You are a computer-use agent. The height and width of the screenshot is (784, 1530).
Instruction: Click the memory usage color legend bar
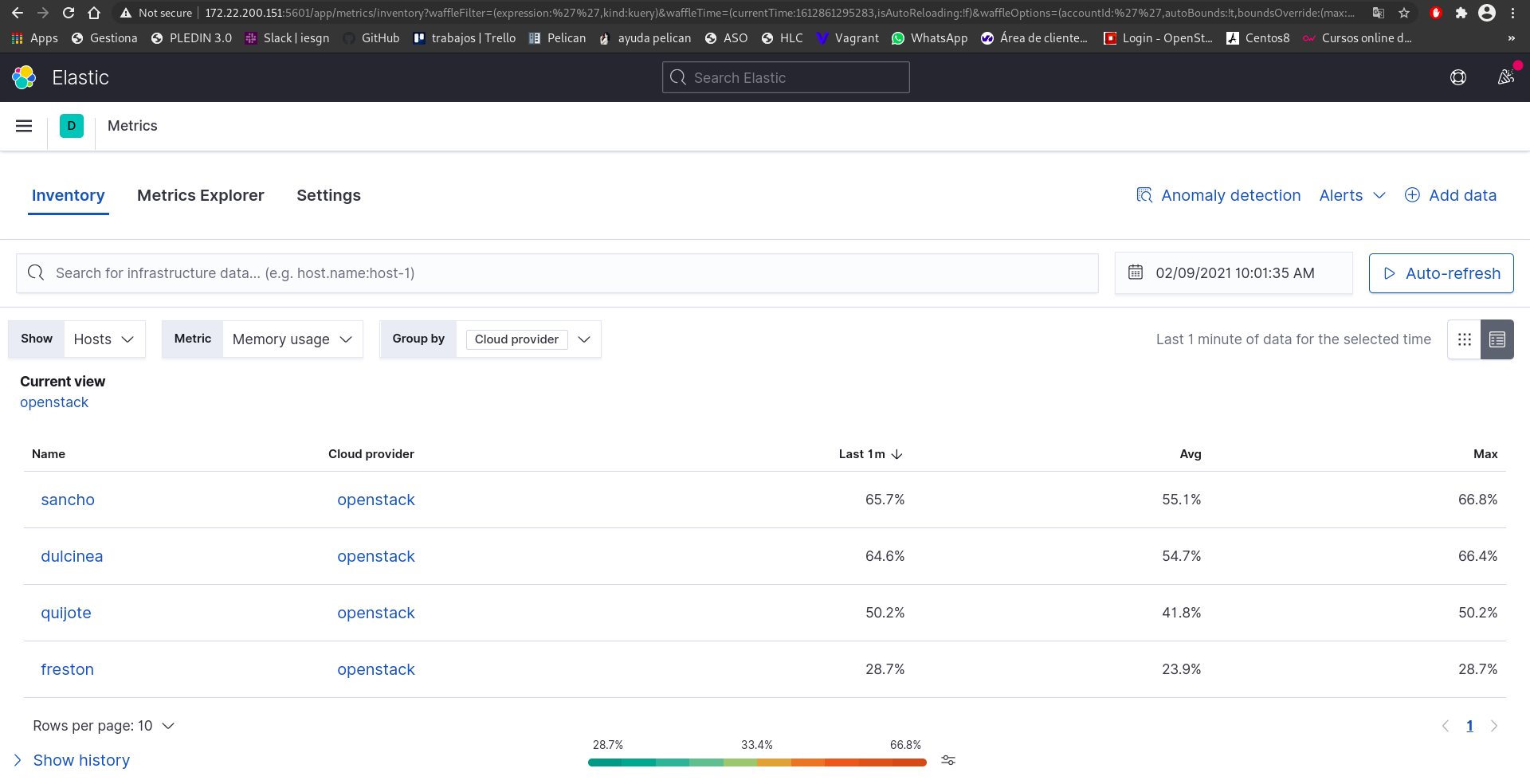click(757, 762)
